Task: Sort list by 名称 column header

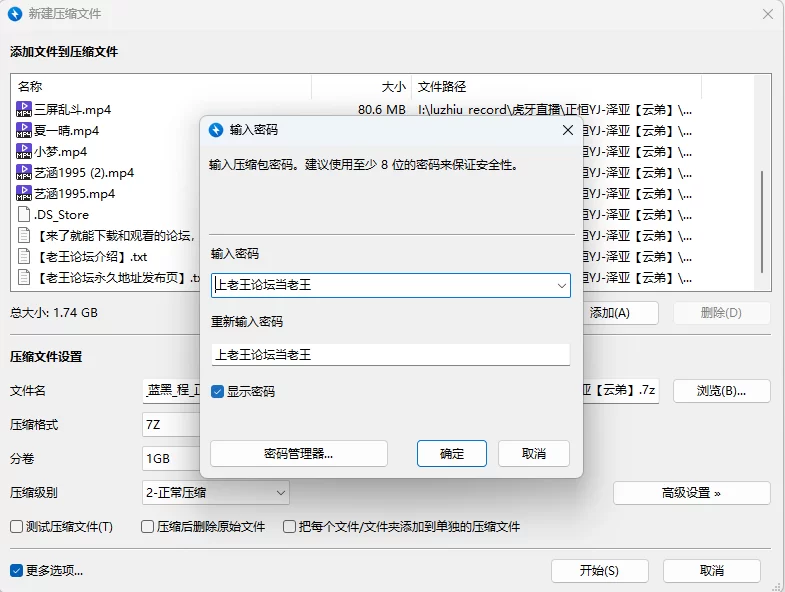Action: [x=160, y=87]
